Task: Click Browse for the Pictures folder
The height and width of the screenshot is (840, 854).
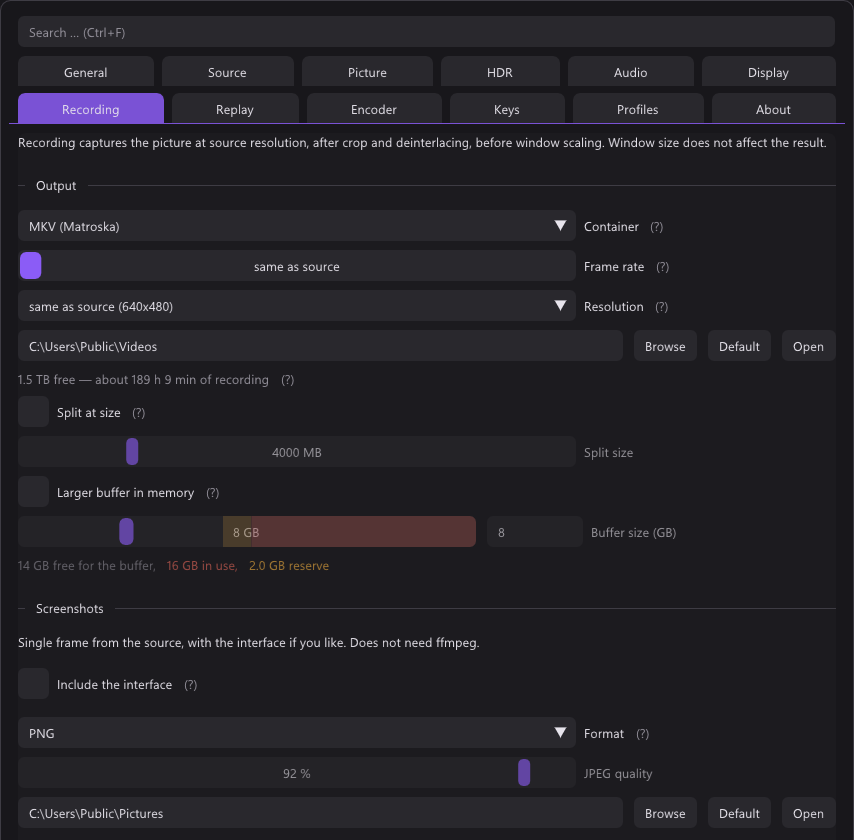Action: (x=665, y=813)
